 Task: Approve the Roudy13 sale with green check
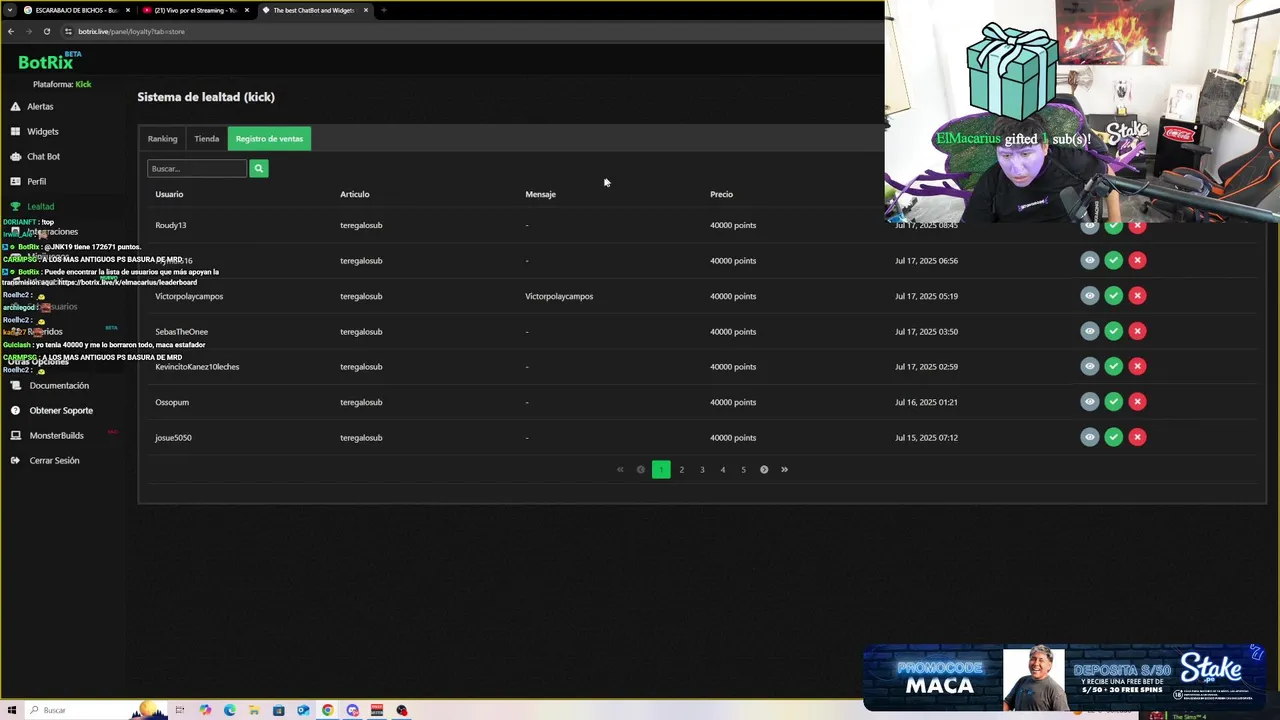[1113, 225]
